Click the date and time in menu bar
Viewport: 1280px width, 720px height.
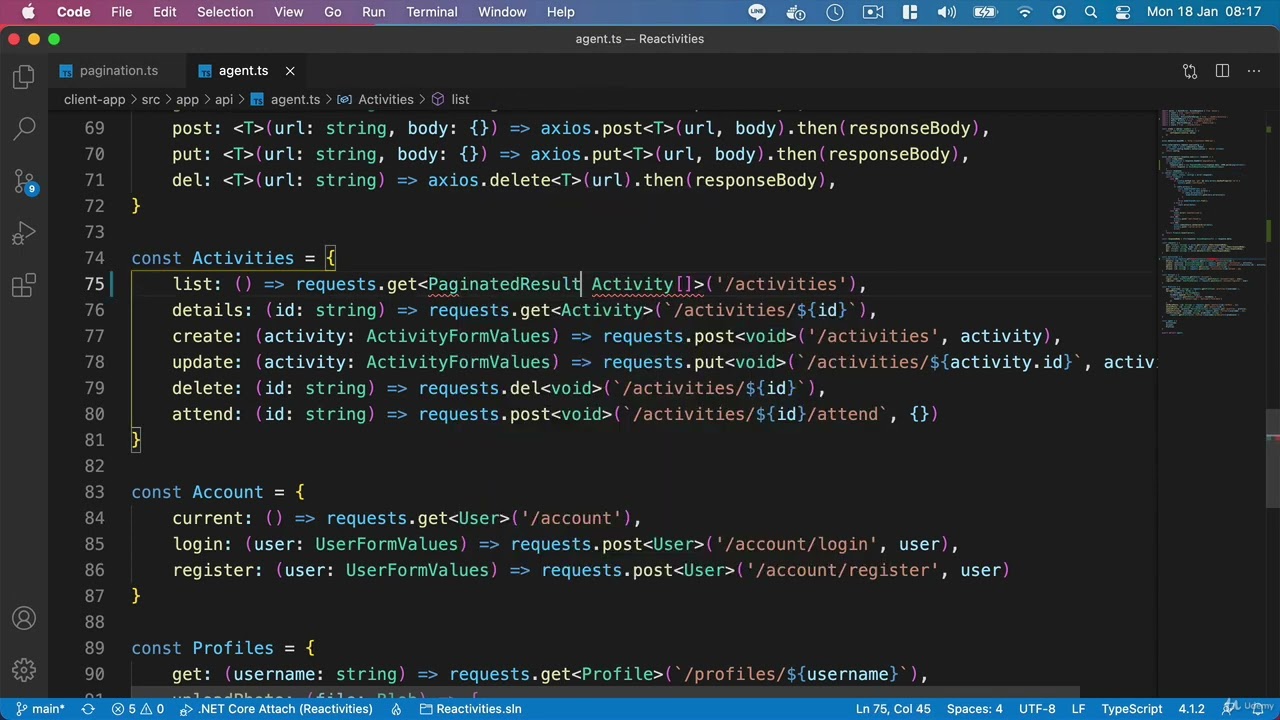[1204, 12]
